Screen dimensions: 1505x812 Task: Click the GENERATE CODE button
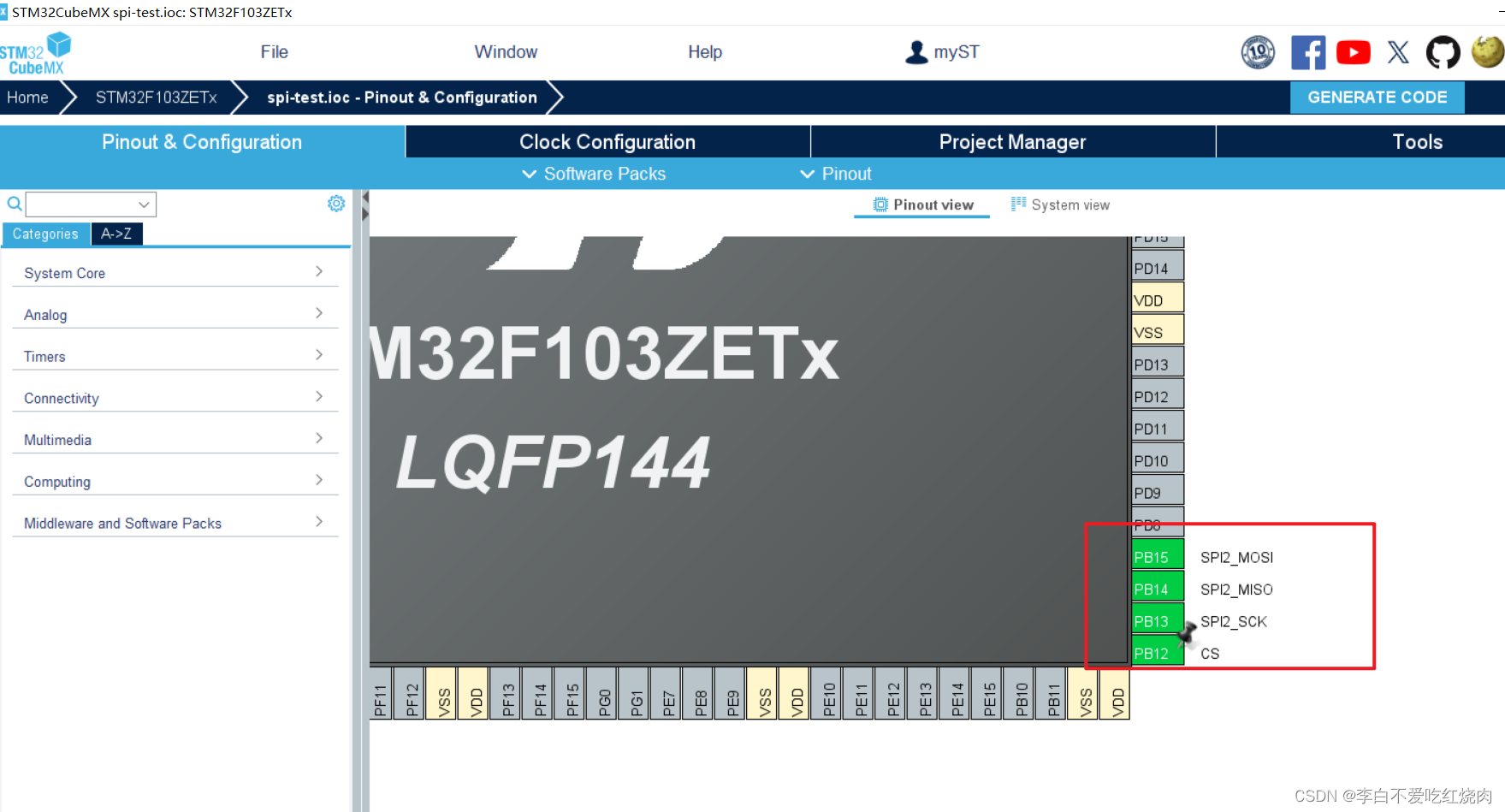(x=1377, y=98)
